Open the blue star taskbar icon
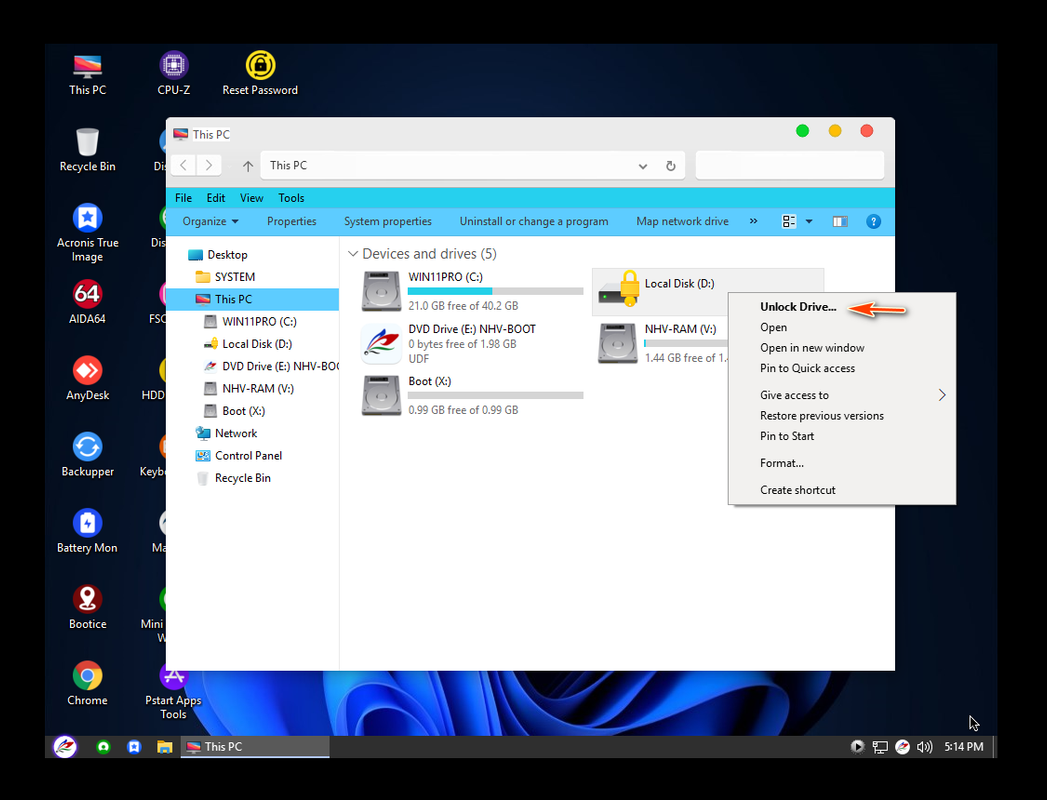This screenshot has height=800, width=1047. (x=134, y=747)
